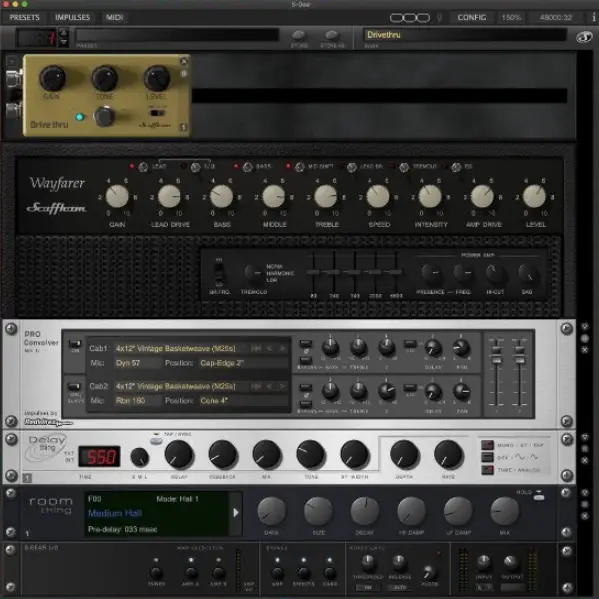Open the Cab1 cabinet selector
This screenshot has width=599, height=599.
(x=180, y=348)
